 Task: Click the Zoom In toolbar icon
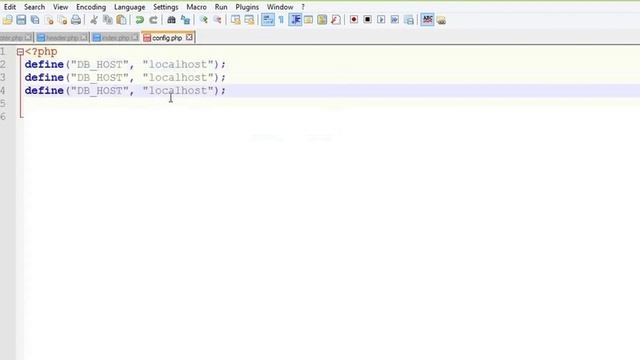coord(203,20)
